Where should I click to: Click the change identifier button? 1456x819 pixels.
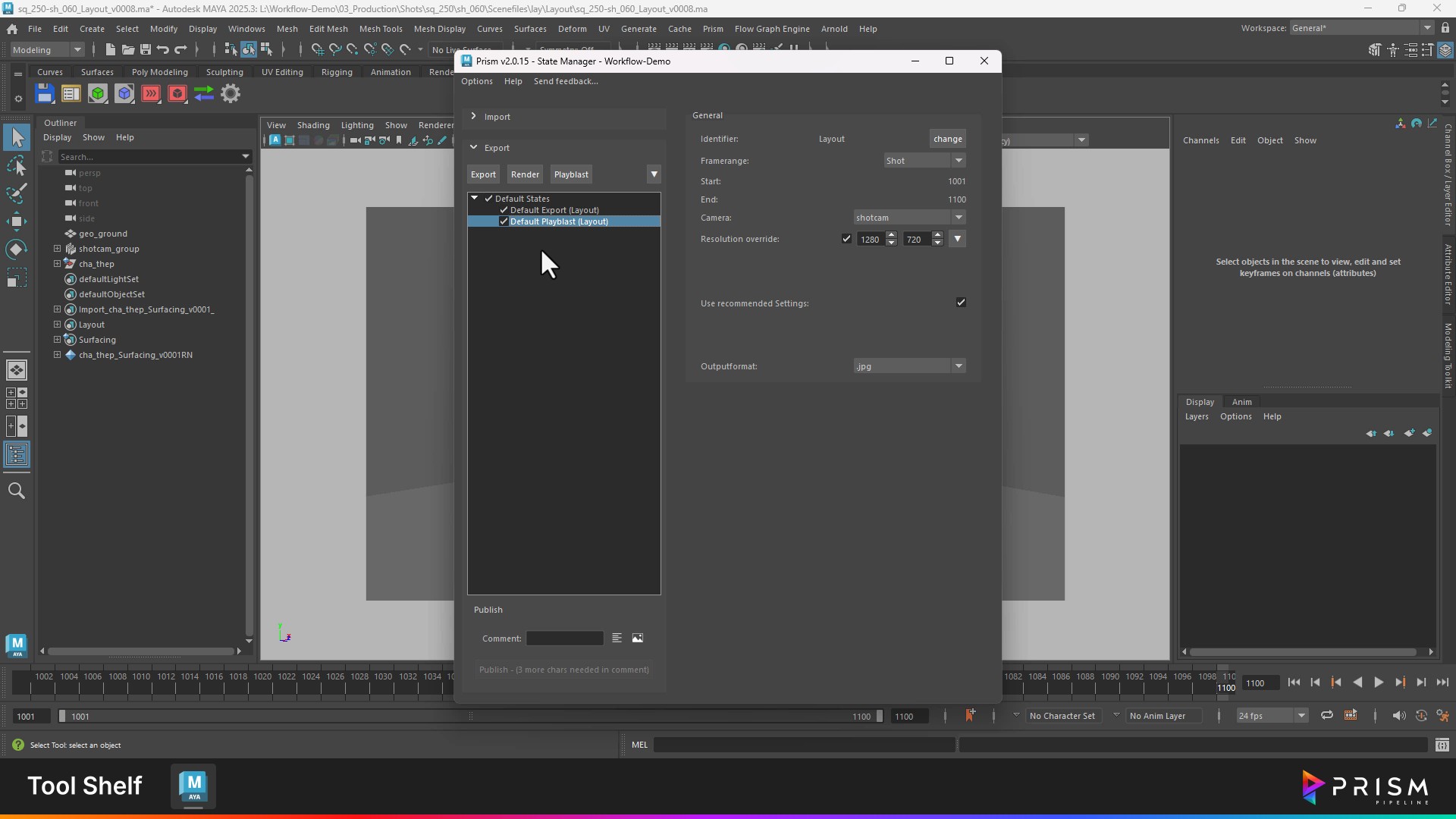(x=947, y=139)
